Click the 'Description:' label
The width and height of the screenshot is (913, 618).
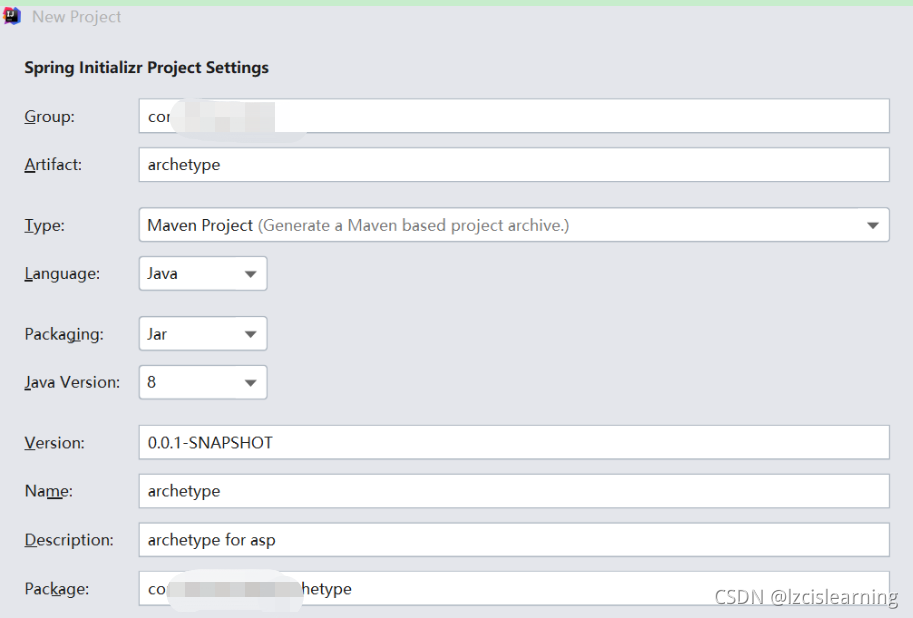click(69, 540)
